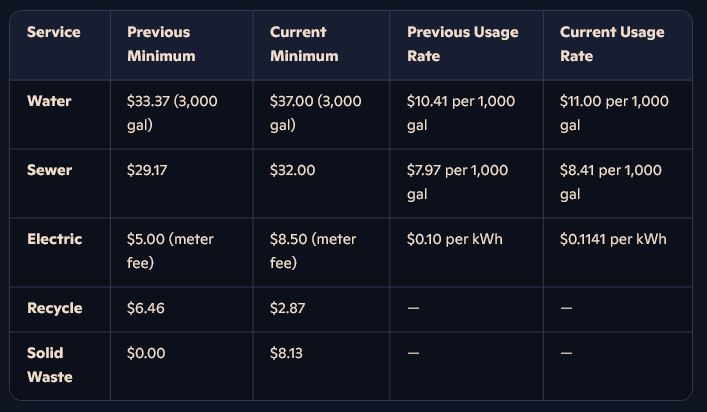Click the $0.1141 per kWh cell

point(613,239)
